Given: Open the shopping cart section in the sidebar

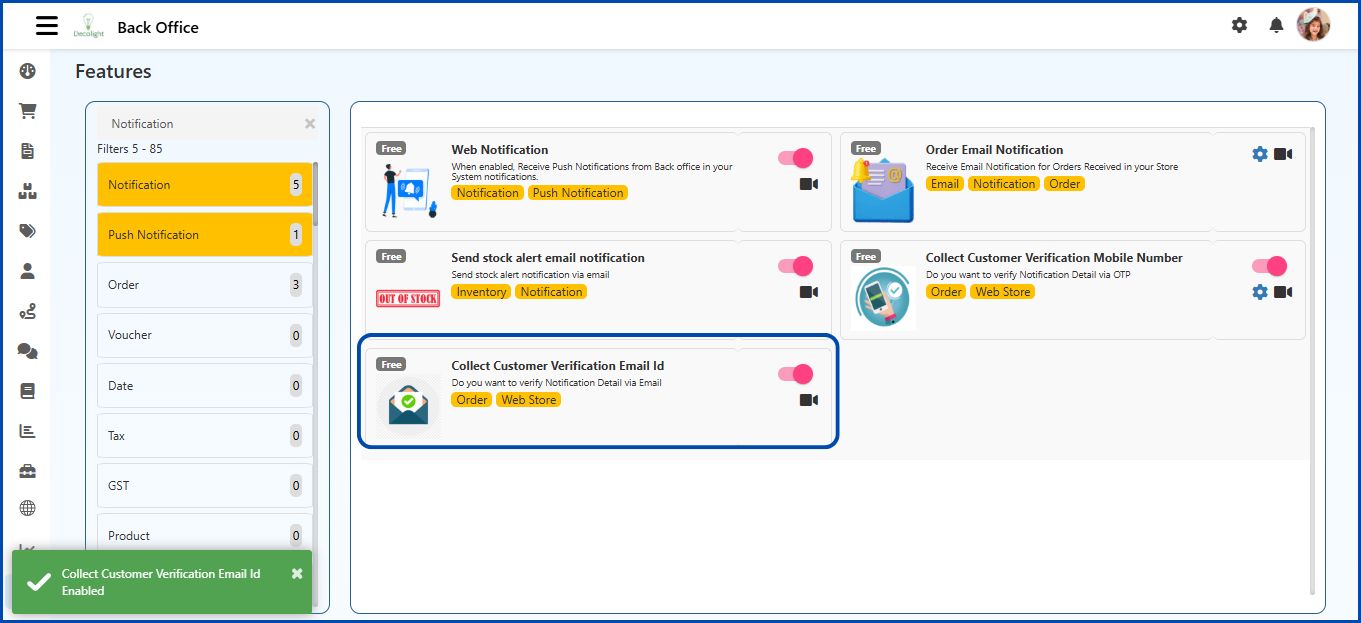Looking at the screenshot, I should (27, 110).
